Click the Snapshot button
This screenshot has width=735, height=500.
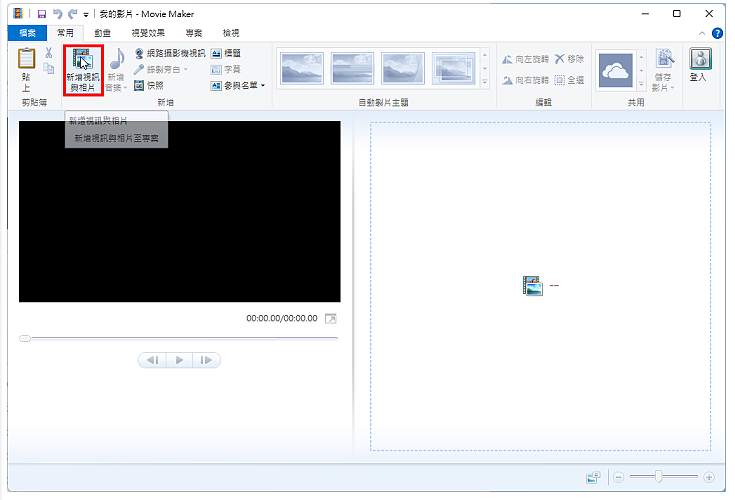click(x=149, y=85)
